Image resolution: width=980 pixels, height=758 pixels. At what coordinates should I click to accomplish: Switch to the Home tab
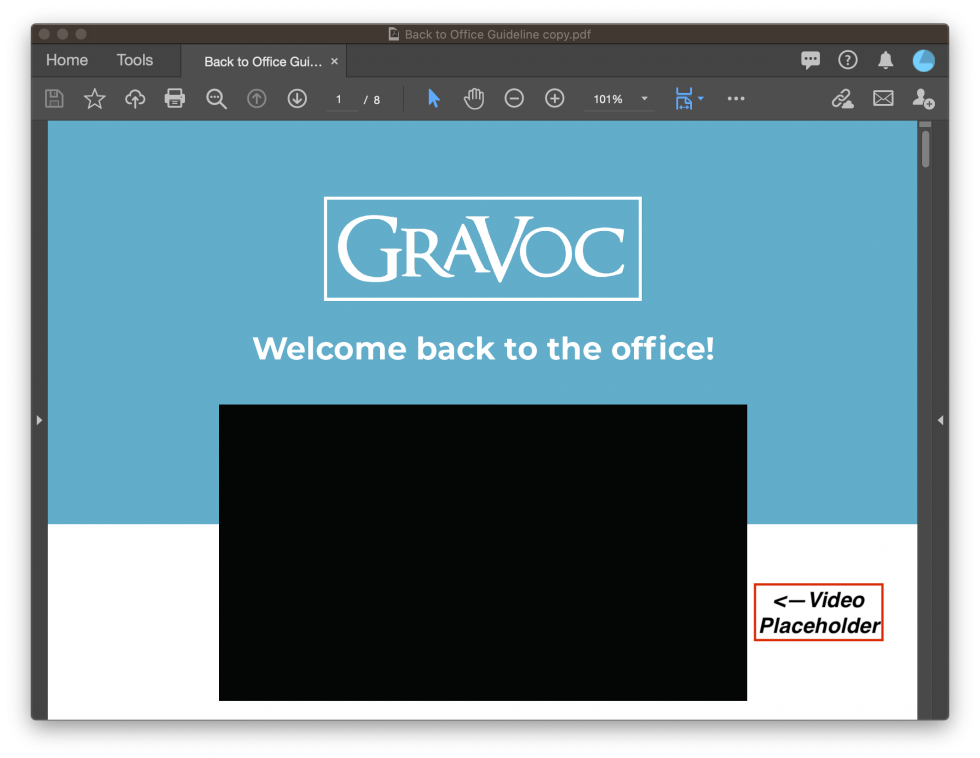click(66, 60)
